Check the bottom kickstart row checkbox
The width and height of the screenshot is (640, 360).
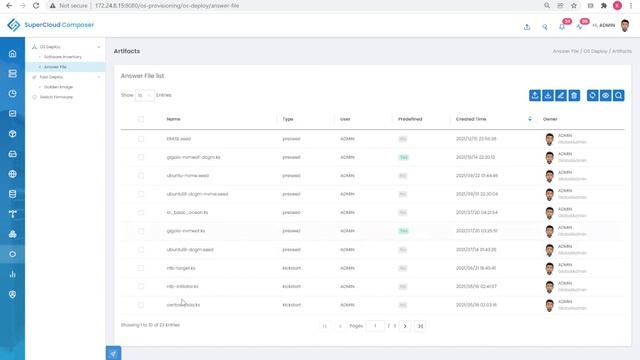141,305
